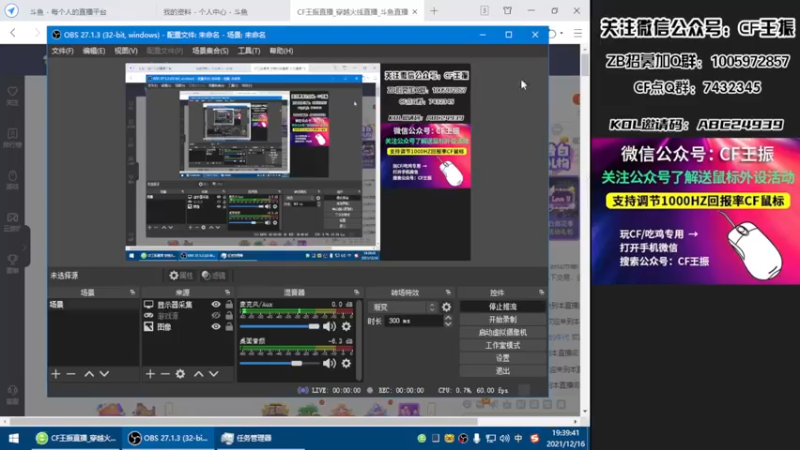Move the scene up in the Scenes panel
Viewport: 800px width, 450px height.
click(x=89, y=374)
